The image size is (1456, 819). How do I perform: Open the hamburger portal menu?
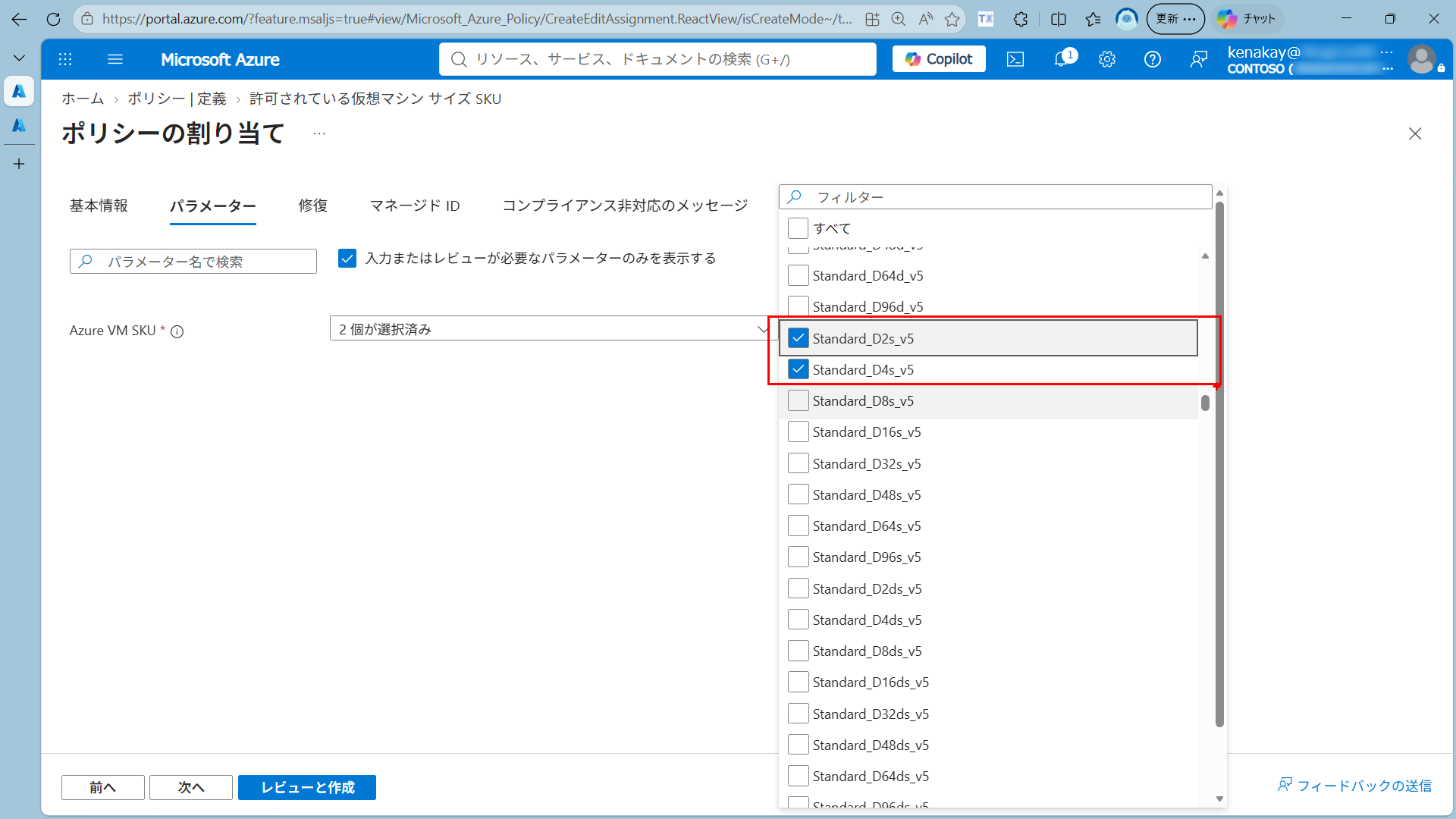115,59
